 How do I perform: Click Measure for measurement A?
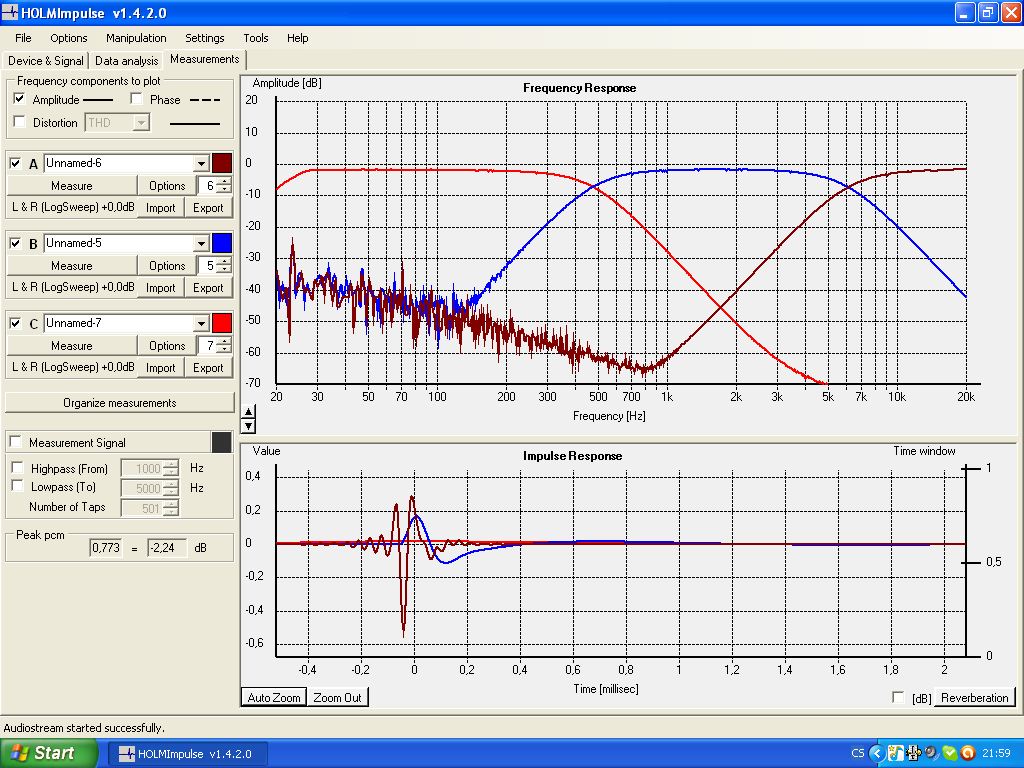tap(72, 186)
